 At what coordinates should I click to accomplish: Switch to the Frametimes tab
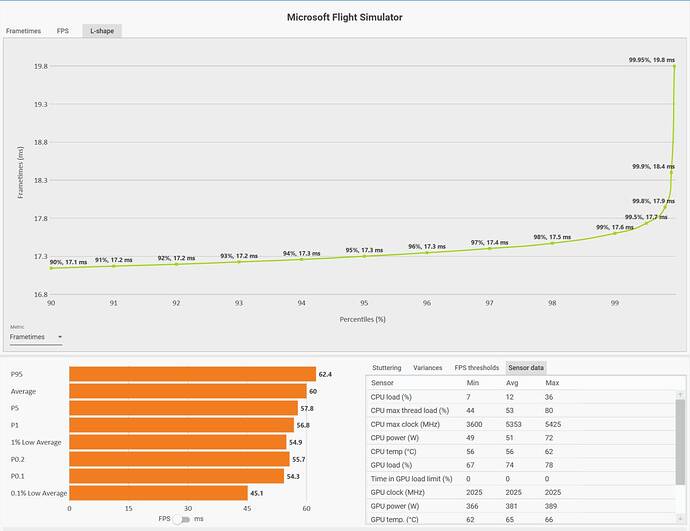coord(23,31)
